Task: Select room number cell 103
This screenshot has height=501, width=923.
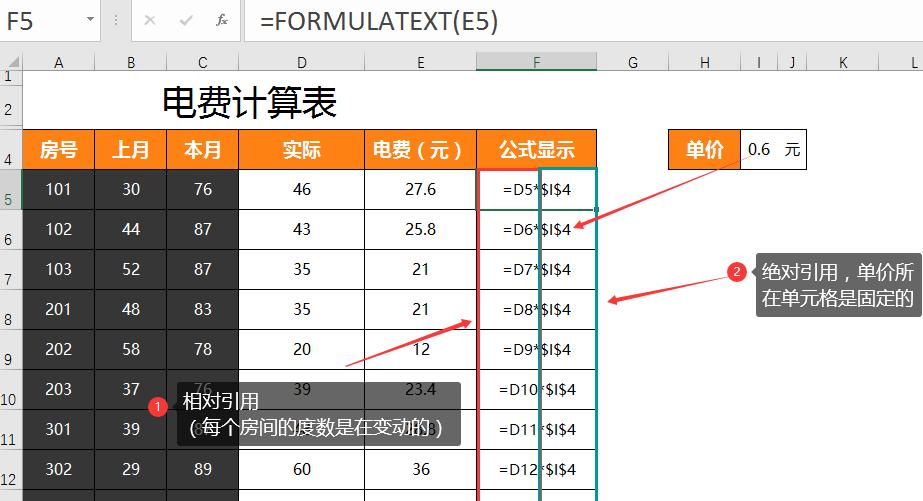Action: 58,269
